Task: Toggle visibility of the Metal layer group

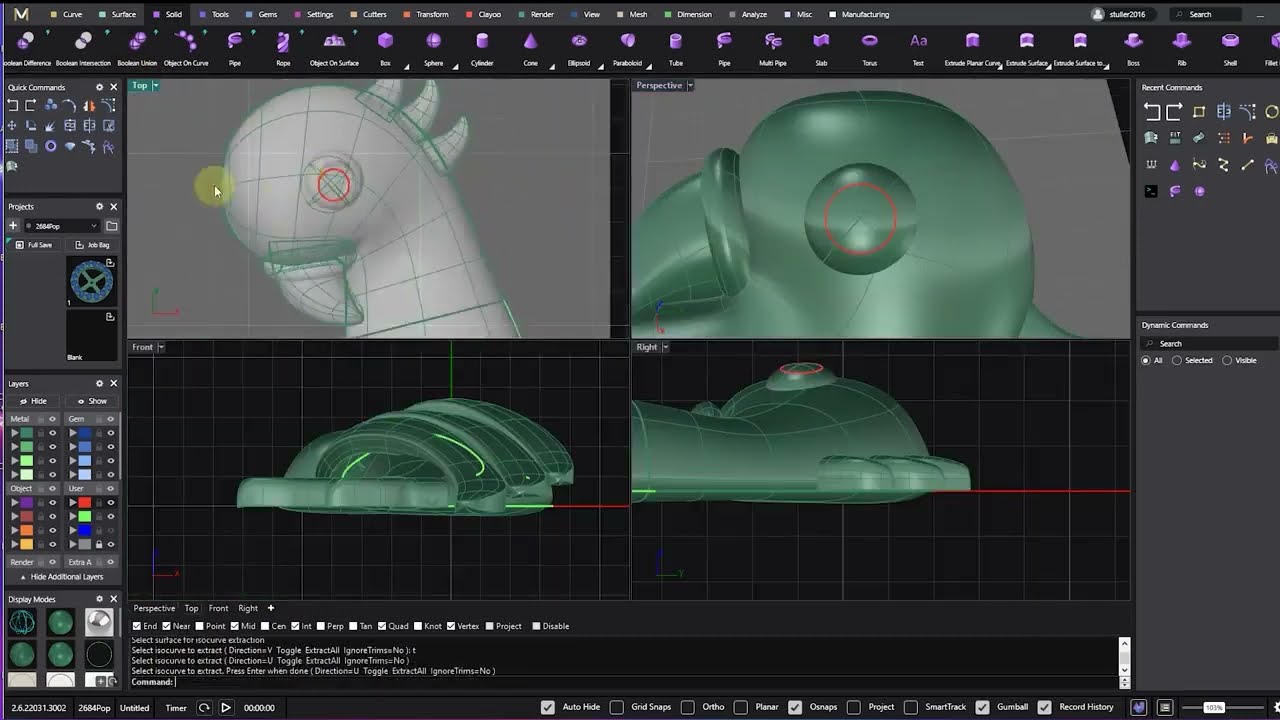Action: (52, 419)
